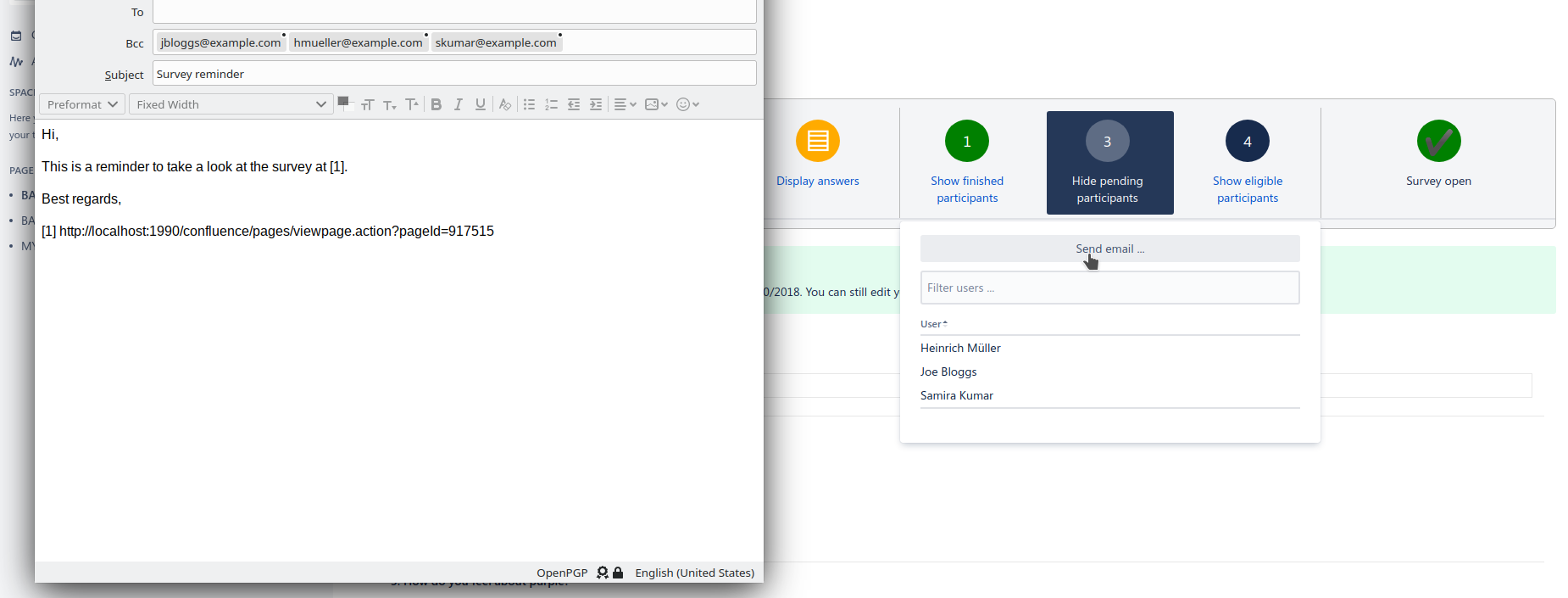Image resolution: width=1568 pixels, height=598 pixels.
Task: Toggle the Survey open status checkmark
Action: pos(1438,142)
